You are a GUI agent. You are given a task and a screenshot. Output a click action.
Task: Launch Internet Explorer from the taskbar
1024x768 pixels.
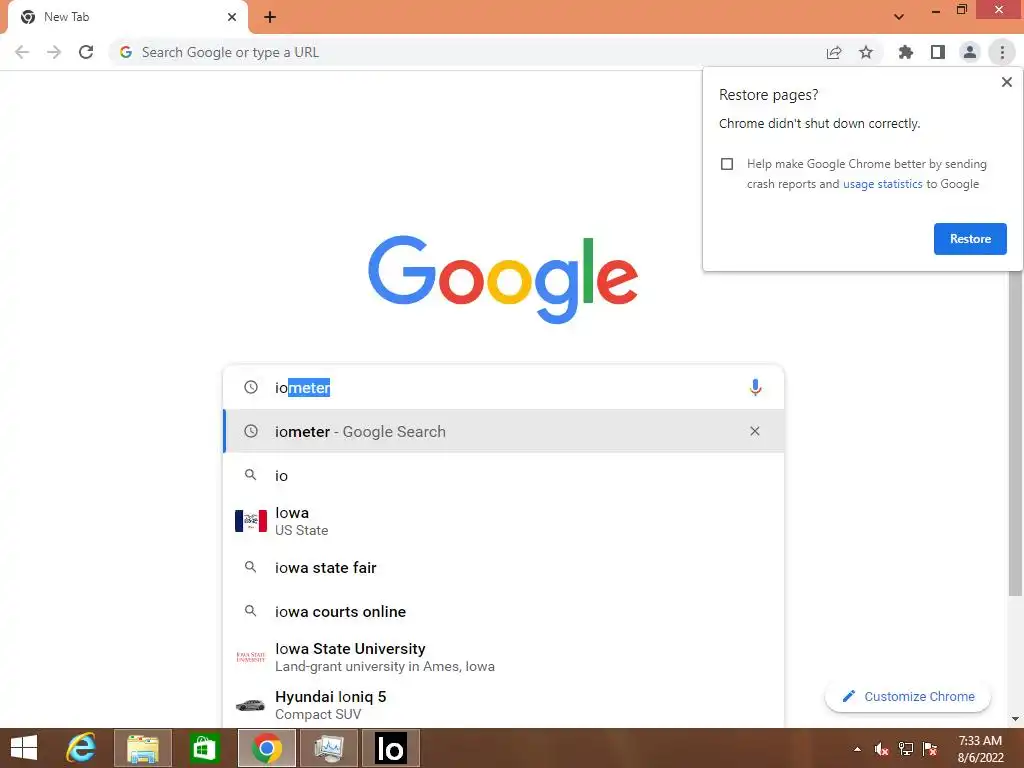pyautogui.click(x=81, y=748)
